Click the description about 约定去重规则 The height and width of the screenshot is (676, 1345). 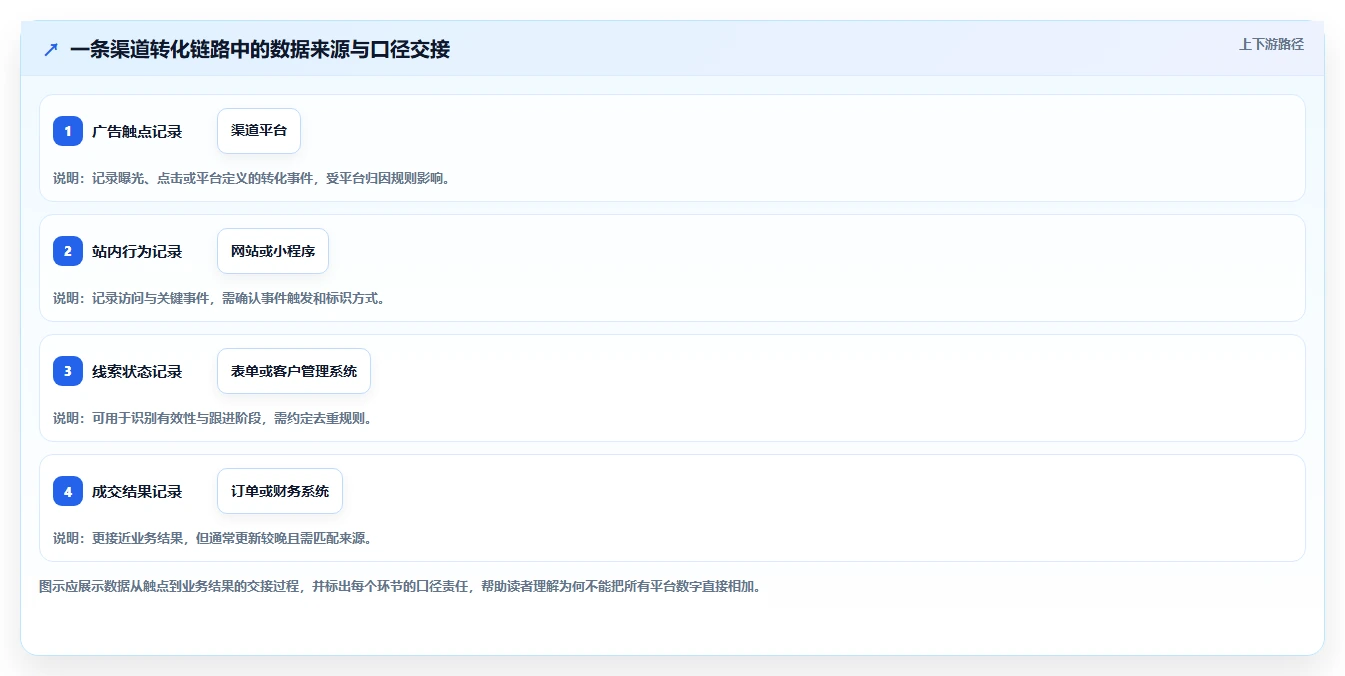pyautogui.click(x=213, y=418)
